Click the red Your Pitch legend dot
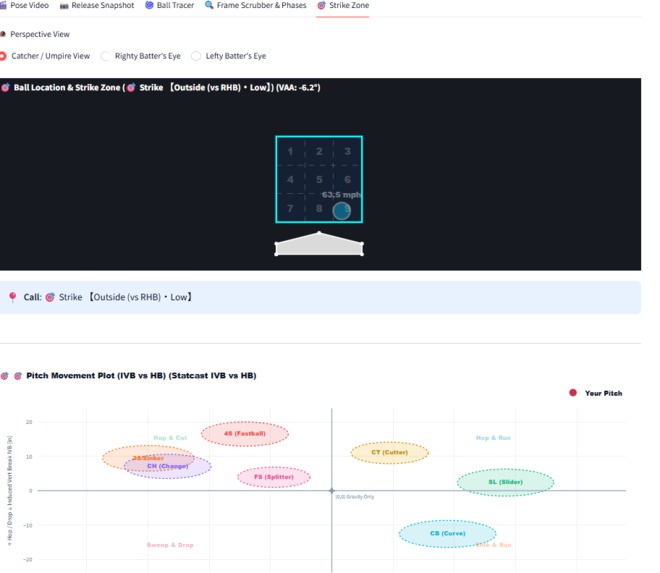 (573, 393)
